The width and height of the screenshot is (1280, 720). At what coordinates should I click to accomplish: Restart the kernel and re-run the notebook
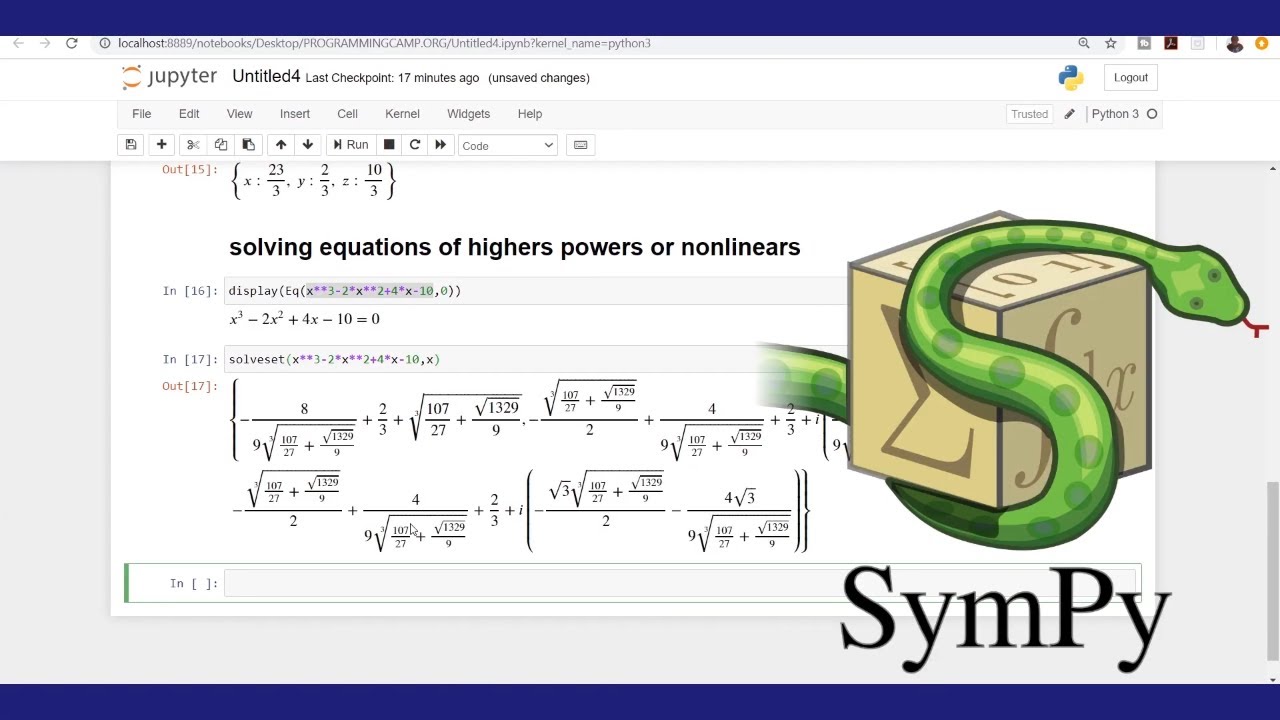(440, 145)
